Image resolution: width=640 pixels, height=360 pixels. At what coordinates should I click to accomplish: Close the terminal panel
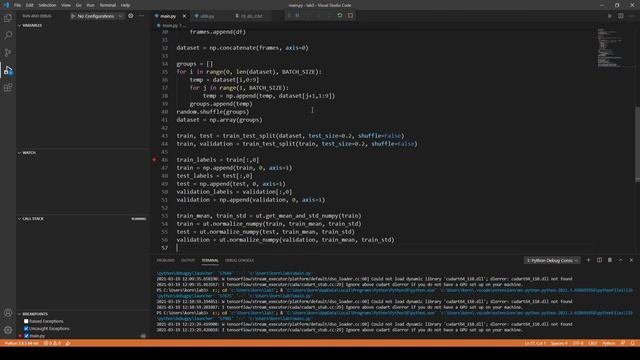click(631, 260)
